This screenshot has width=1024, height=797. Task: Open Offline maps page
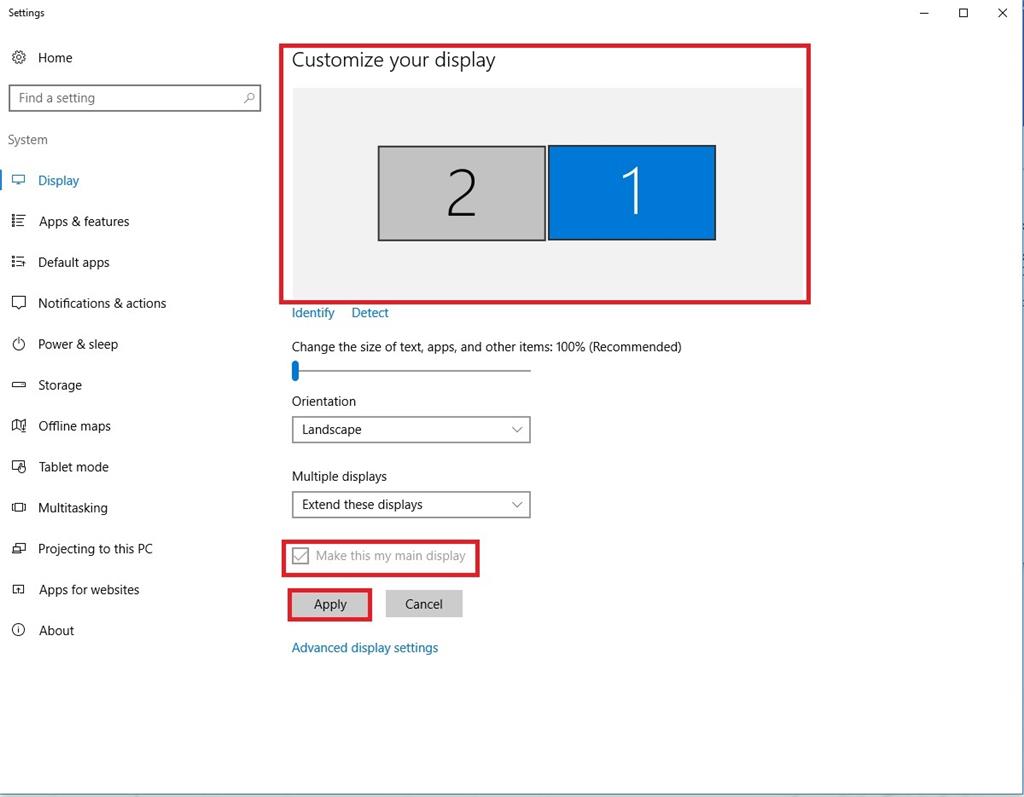click(74, 426)
